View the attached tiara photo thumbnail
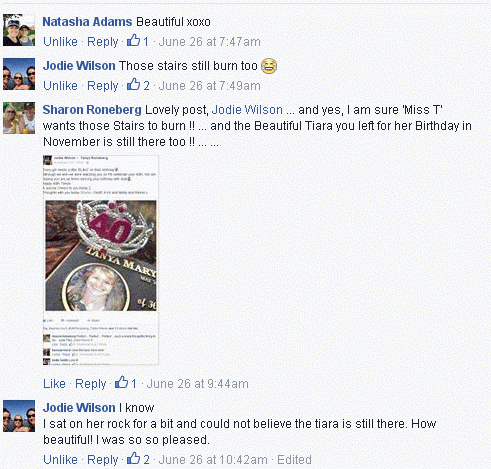Image resolution: width=491 pixels, height=469 pixels. 101,260
